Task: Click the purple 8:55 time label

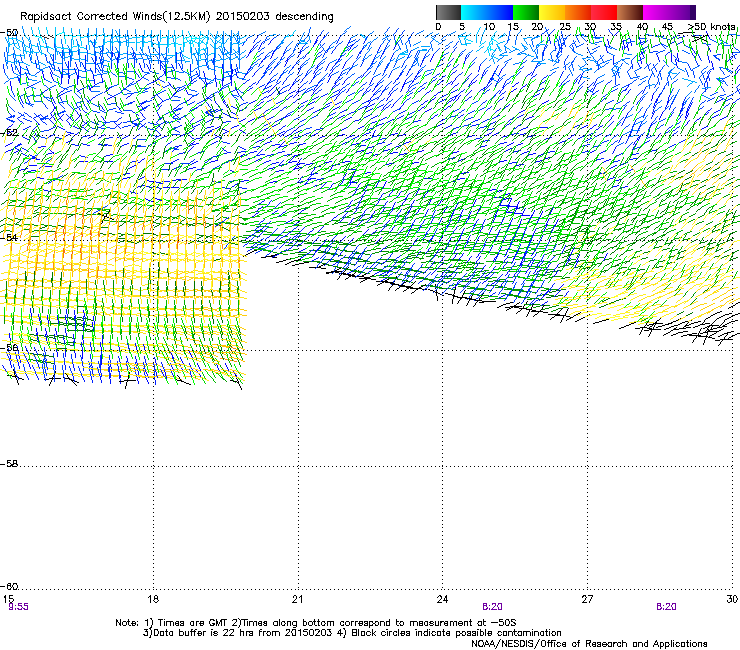Action: tap(18, 607)
